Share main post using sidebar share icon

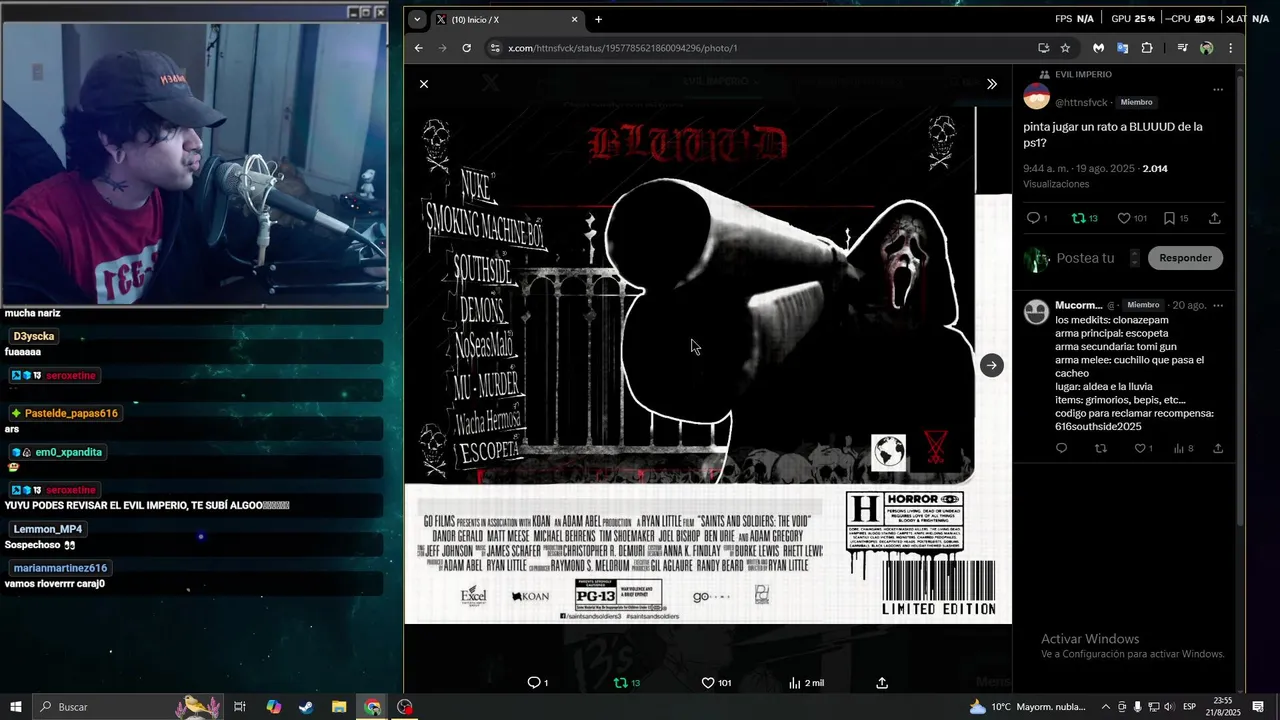tap(1215, 218)
